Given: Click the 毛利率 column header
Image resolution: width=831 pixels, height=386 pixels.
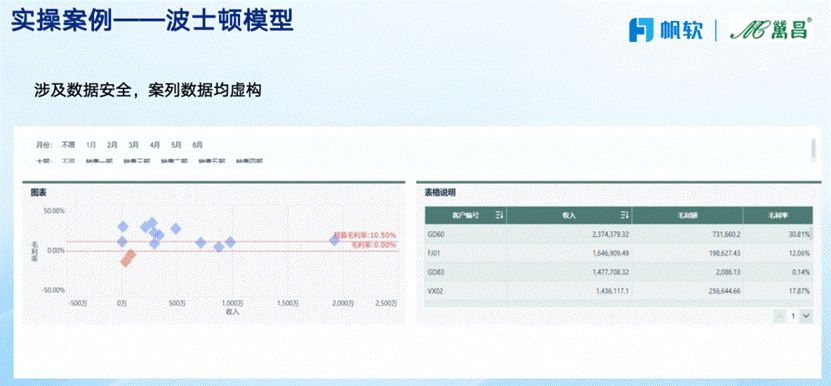Looking at the screenshot, I should [777, 215].
